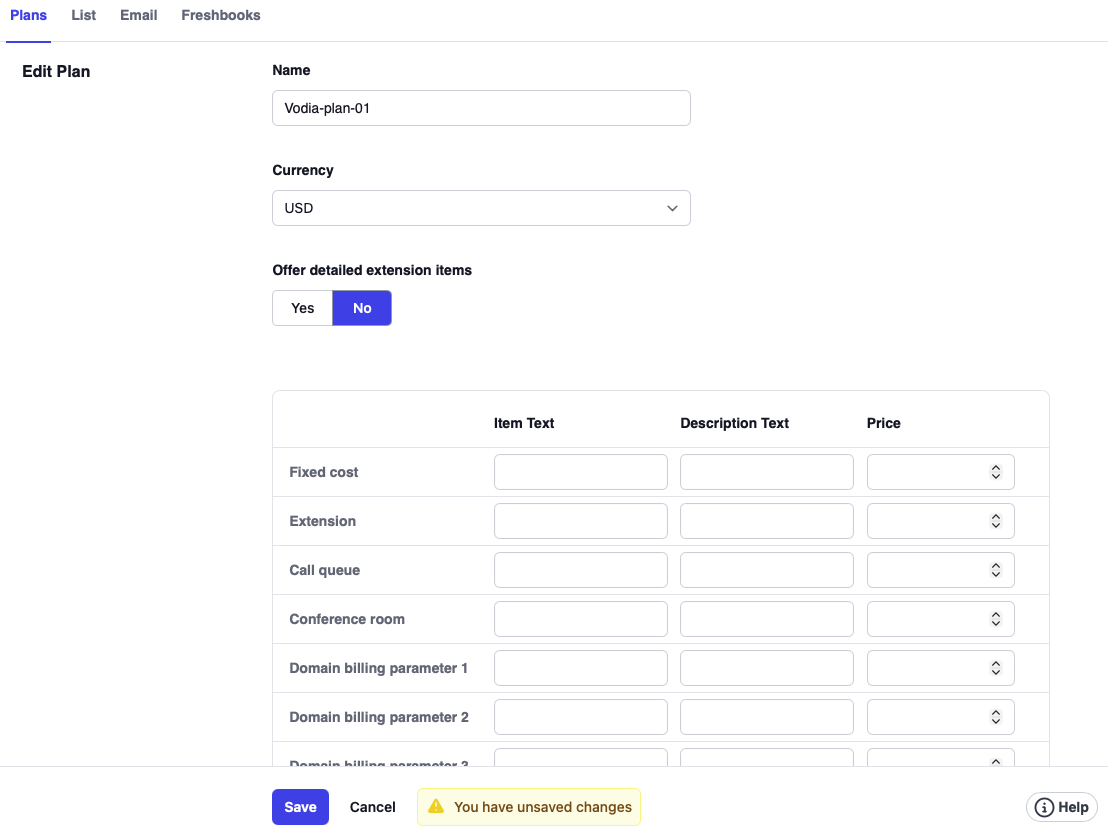1108x836 pixels.
Task: Click the unsaved changes warning banner
Action: tap(528, 807)
